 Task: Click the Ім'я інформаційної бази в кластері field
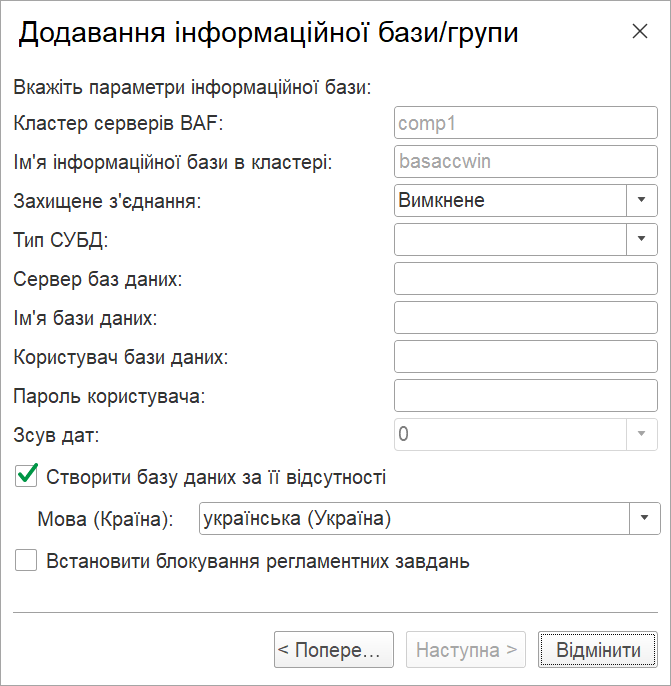526,161
